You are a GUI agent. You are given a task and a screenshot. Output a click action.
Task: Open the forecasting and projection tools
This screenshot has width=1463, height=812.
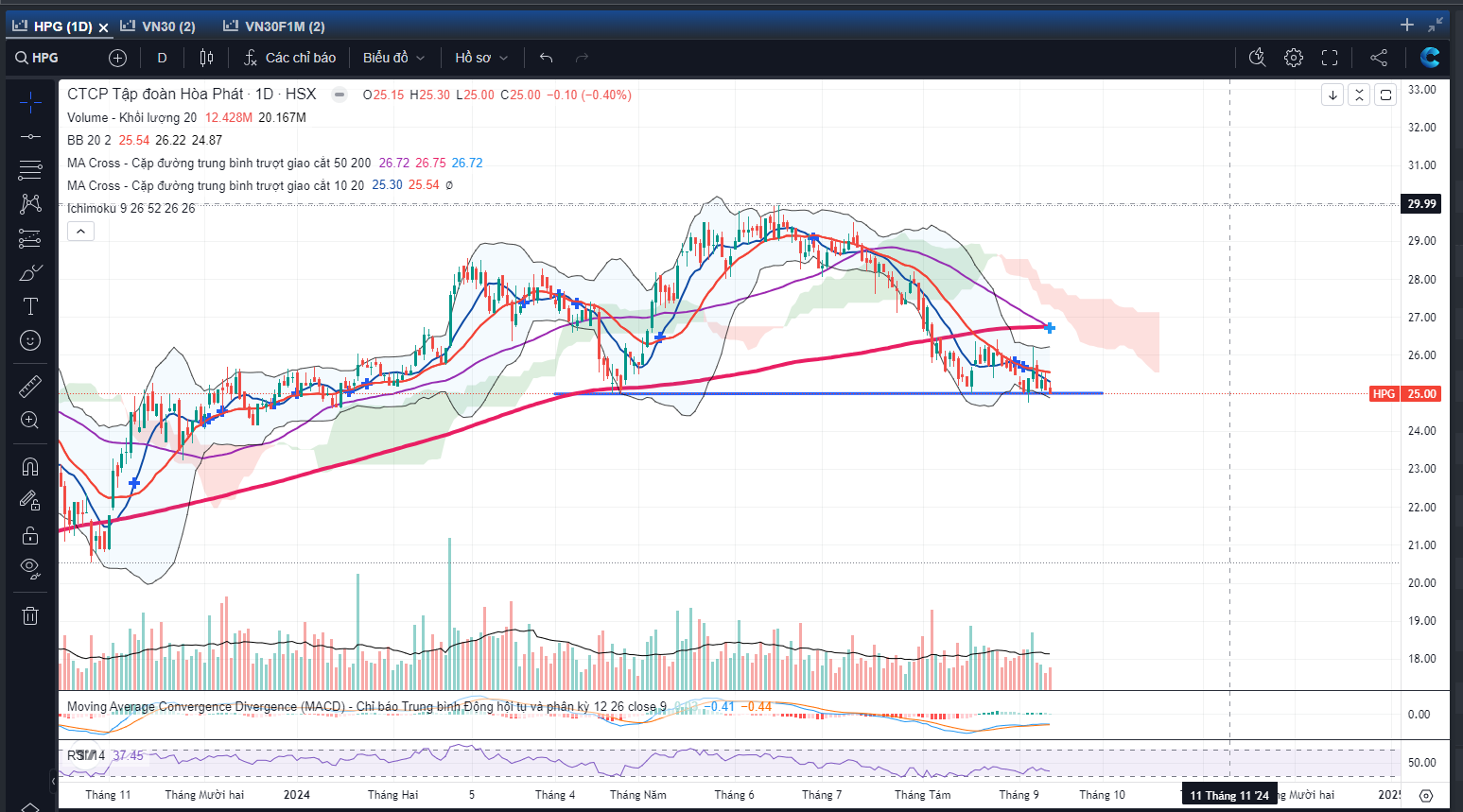coord(30,238)
